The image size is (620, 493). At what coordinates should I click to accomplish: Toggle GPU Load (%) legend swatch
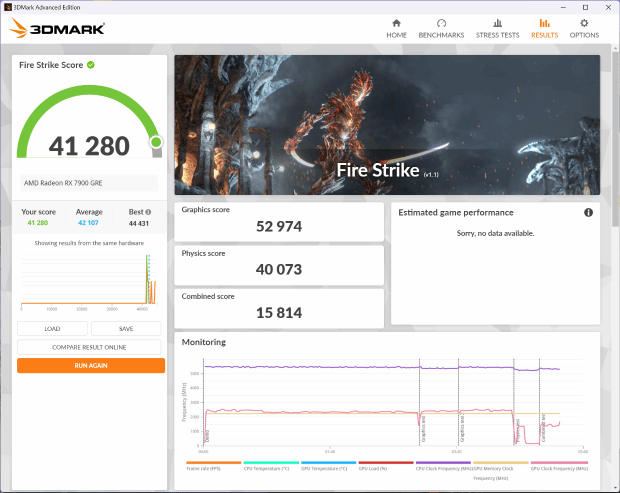pos(386,463)
